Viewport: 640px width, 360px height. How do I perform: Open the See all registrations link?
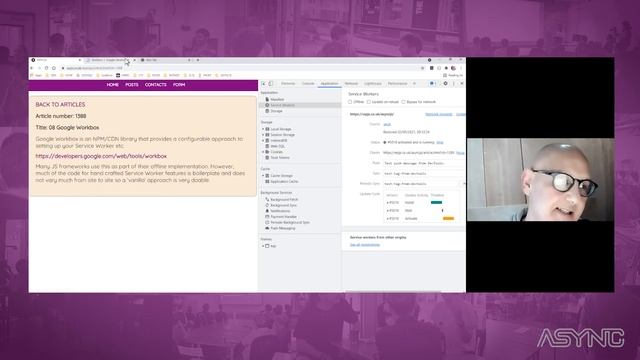[x=364, y=245]
